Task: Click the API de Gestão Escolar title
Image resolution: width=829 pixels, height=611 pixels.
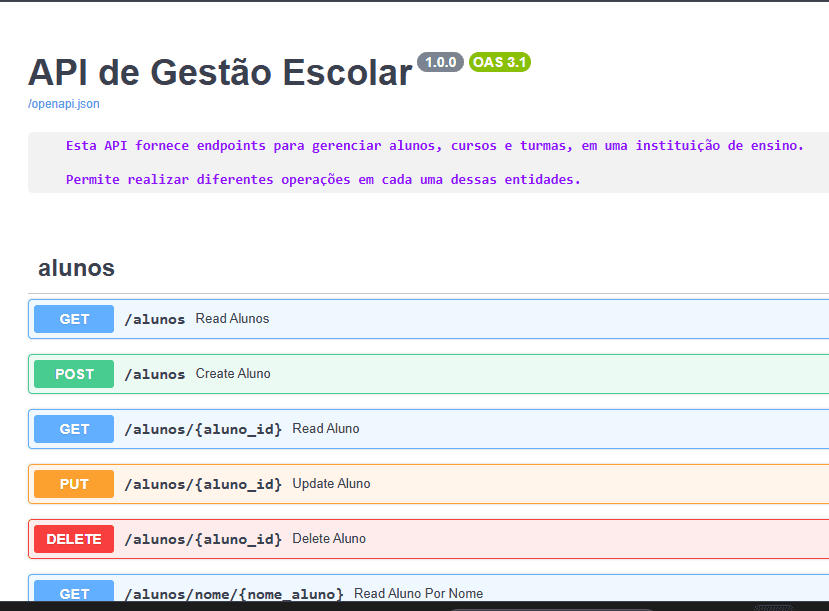Action: pyautogui.click(x=220, y=72)
